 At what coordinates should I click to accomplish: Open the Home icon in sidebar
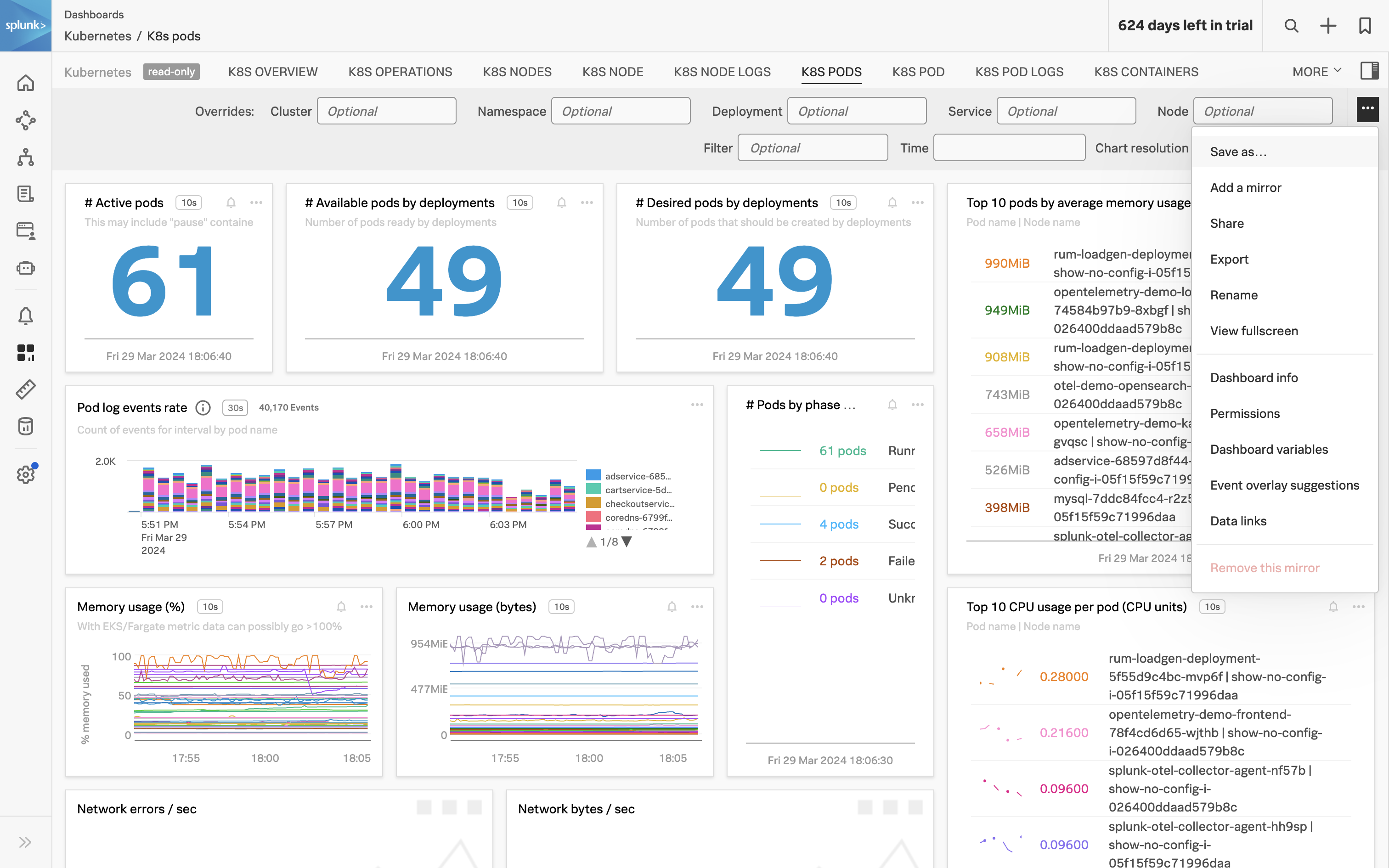point(26,83)
